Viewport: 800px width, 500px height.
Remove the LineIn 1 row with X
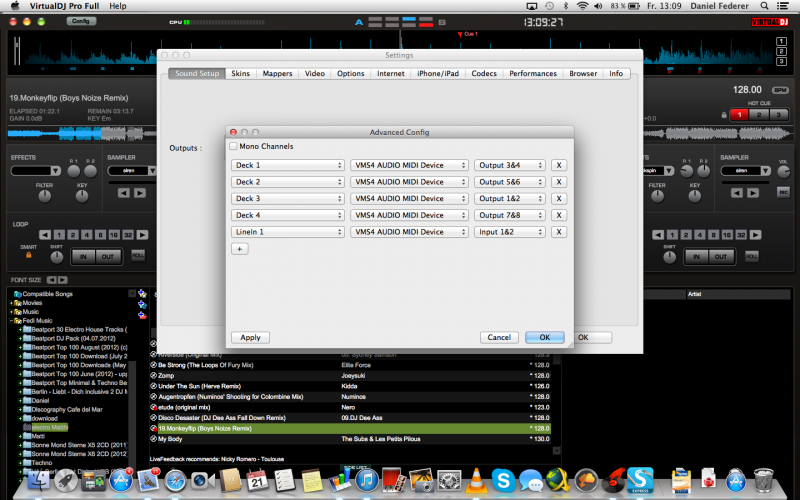[559, 232]
